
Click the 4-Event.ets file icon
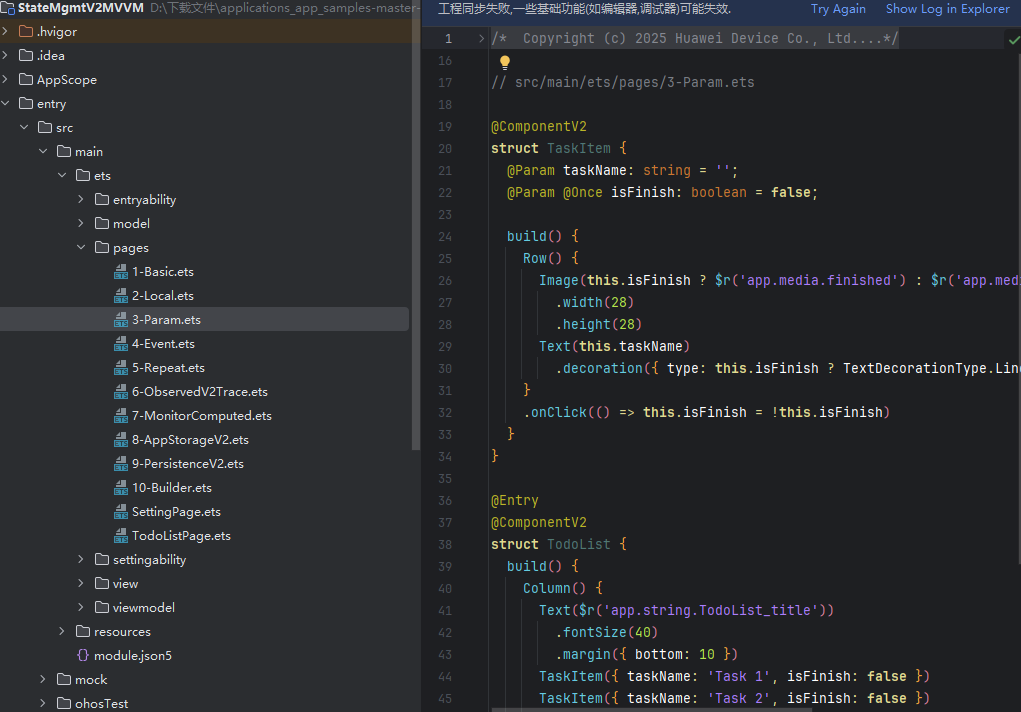coord(121,344)
